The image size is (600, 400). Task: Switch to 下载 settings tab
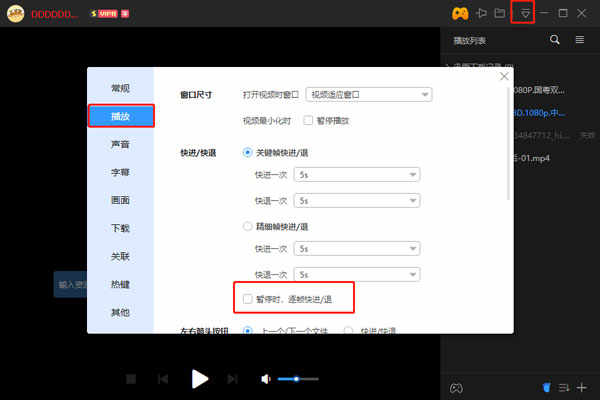click(121, 229)
